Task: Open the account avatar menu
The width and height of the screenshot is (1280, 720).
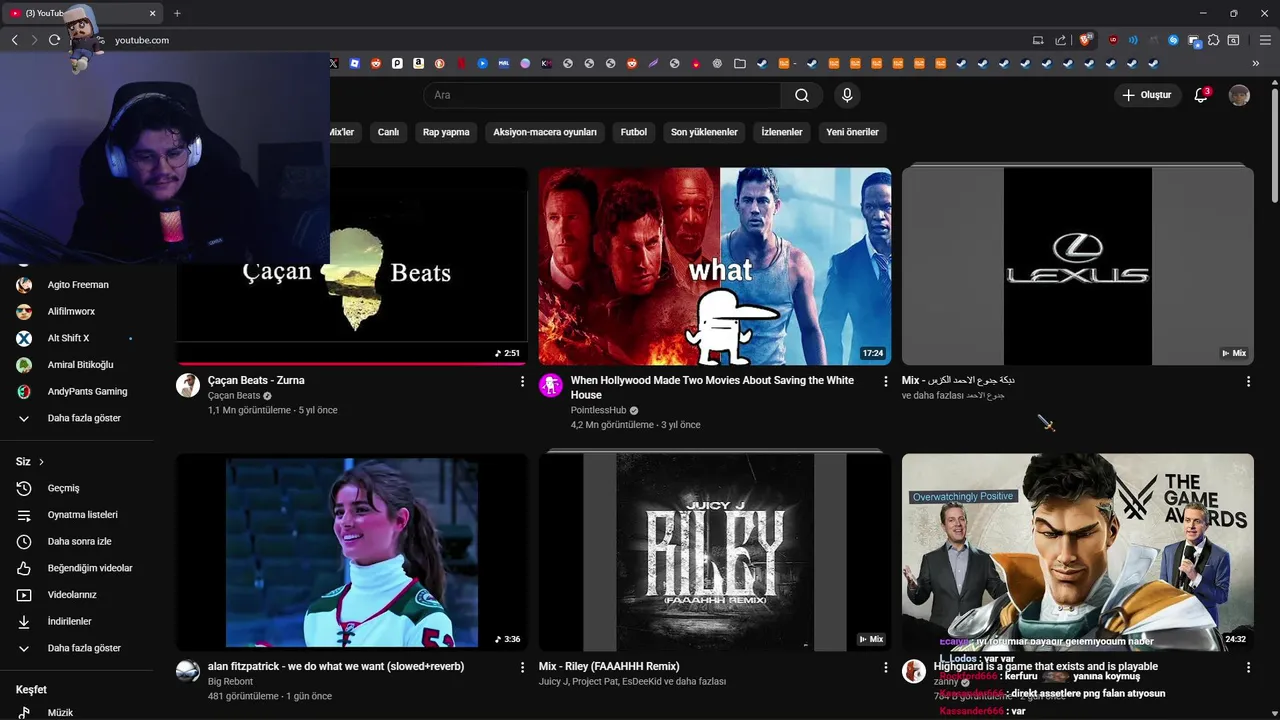Action: (1239, 95)
